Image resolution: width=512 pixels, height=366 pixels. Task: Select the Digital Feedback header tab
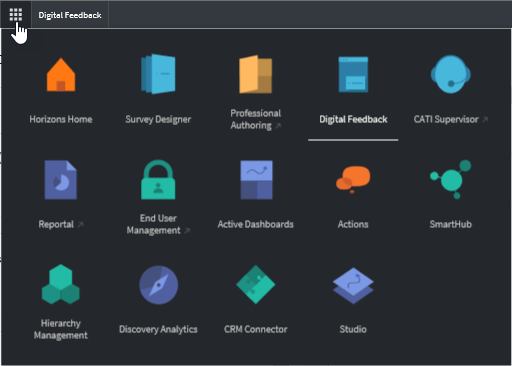tap(70, 15)
